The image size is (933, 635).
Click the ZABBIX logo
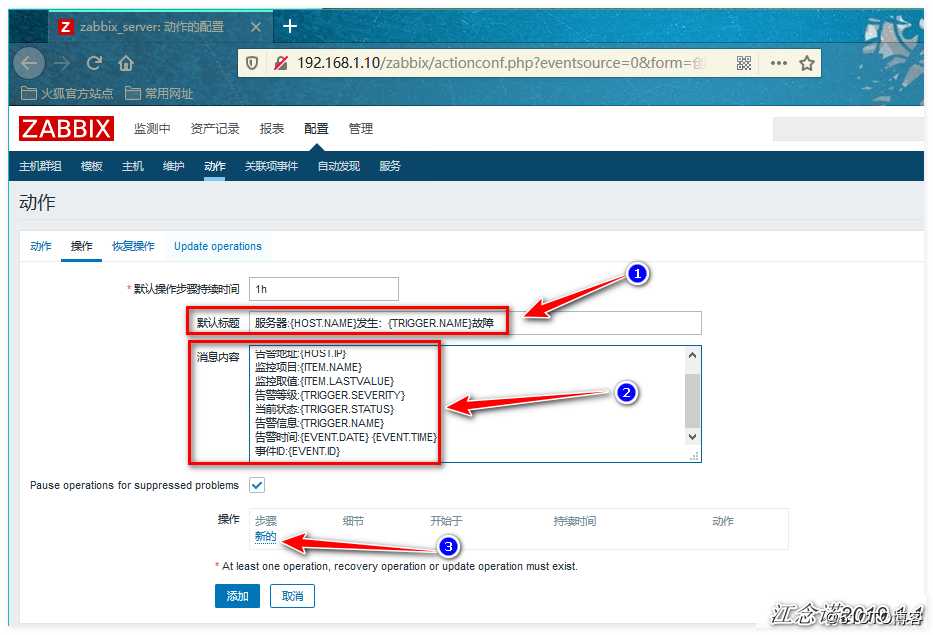point(66,129)
